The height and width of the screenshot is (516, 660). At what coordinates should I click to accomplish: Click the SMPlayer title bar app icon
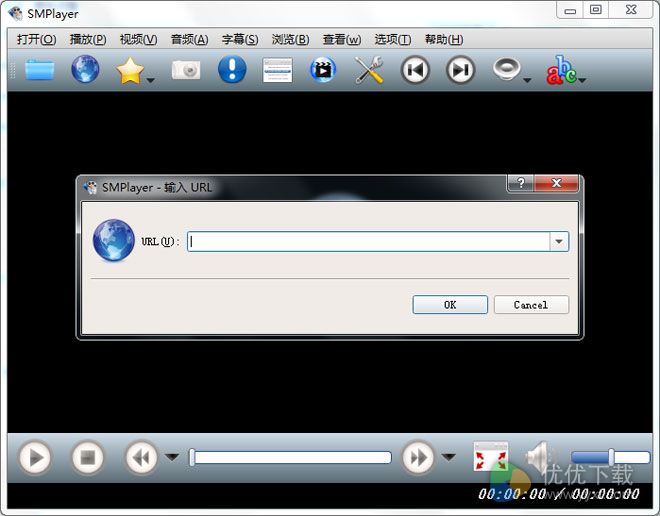coord(16,13)
